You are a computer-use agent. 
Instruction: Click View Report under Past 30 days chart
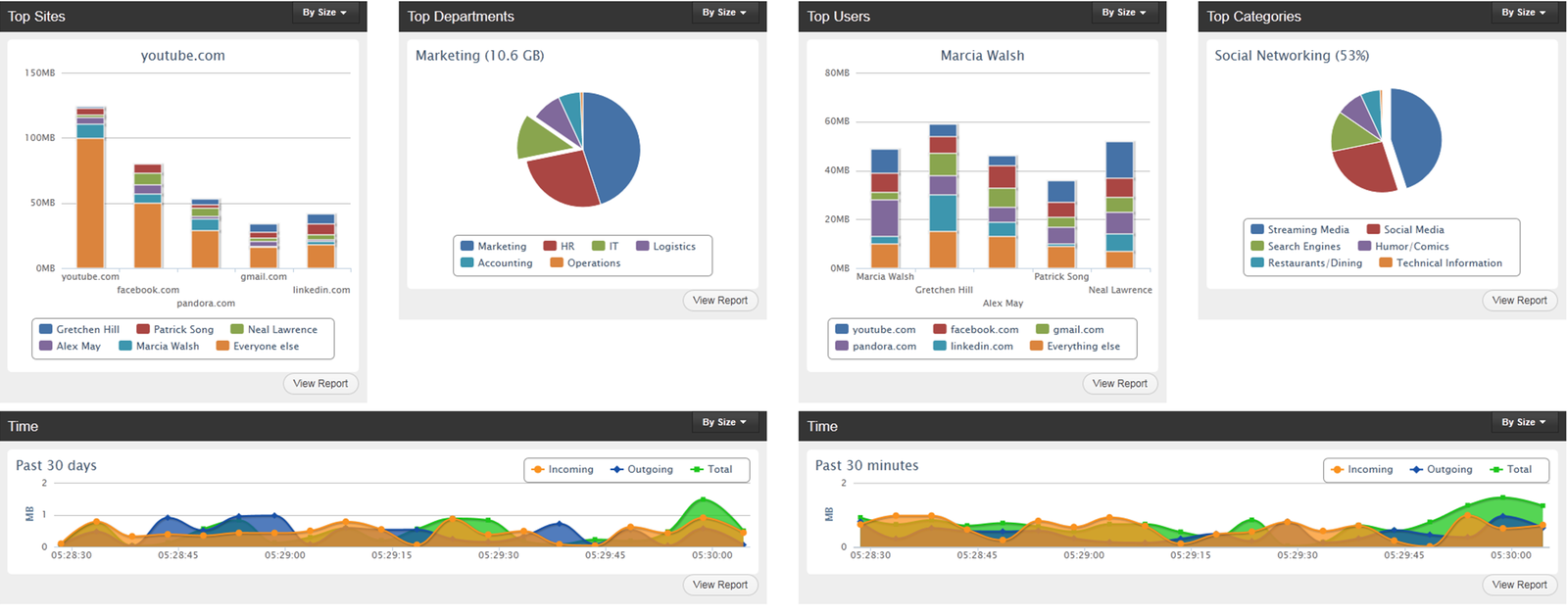point(720,585)
